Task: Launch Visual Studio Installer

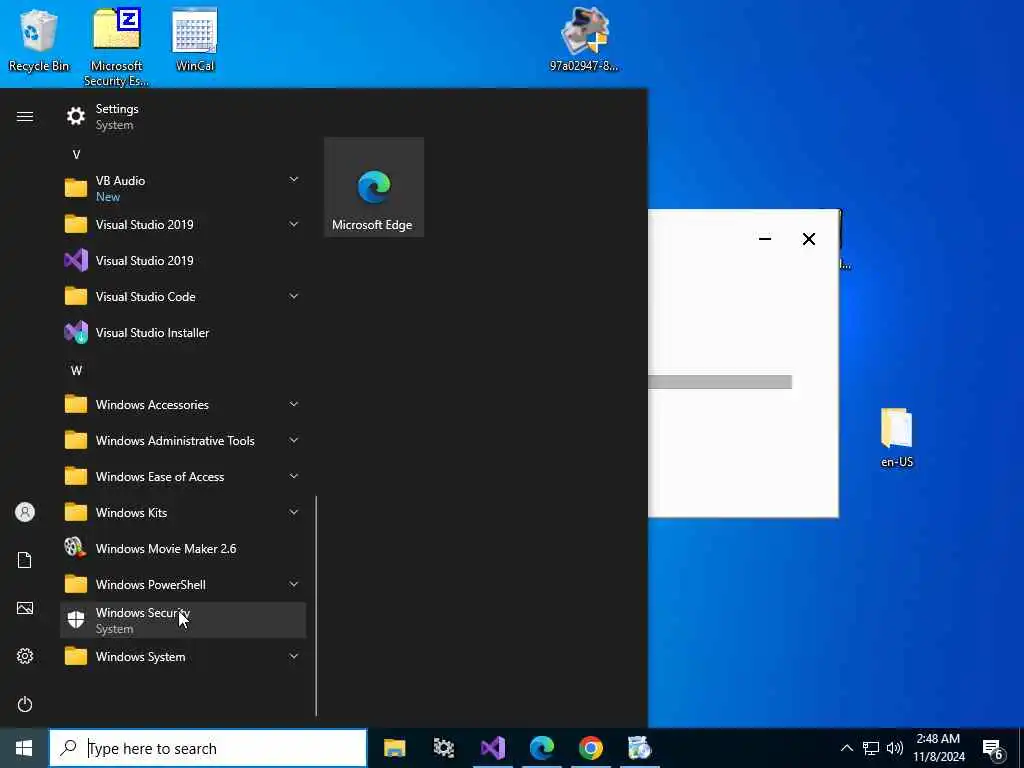Action: [x=183, y=332]
